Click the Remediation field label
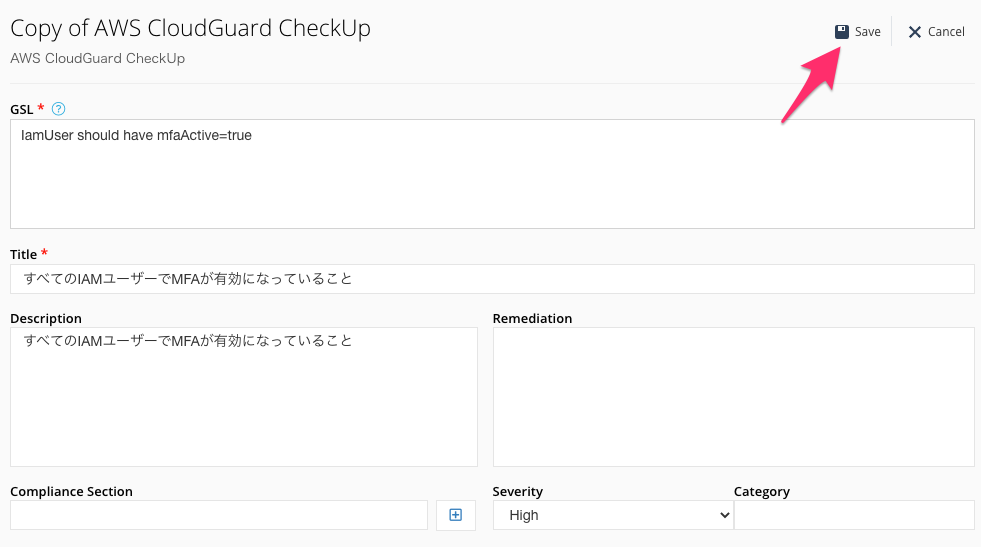The height and width of the screenshot is (547, 981). (x=532, y=318)
